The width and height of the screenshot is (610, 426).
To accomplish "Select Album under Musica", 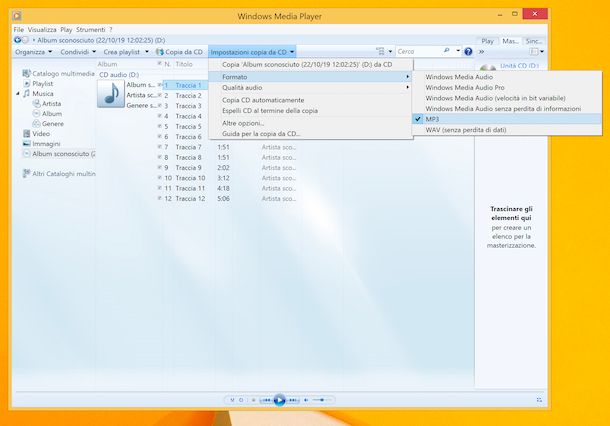I will (x=47, y=114).
